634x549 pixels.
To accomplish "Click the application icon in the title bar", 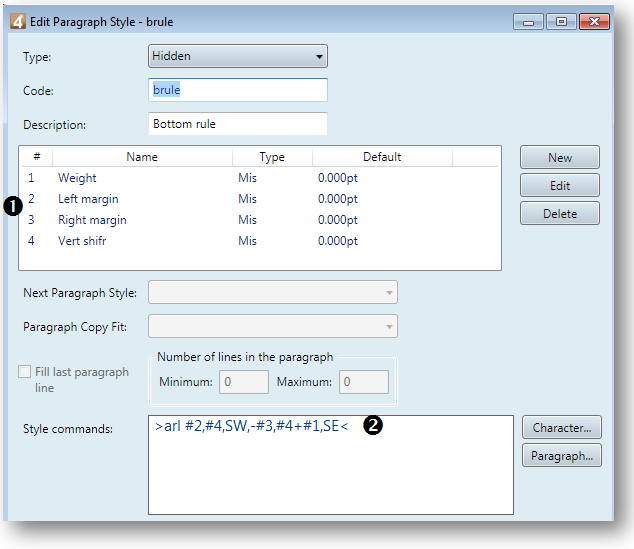I will click(18, 21).
